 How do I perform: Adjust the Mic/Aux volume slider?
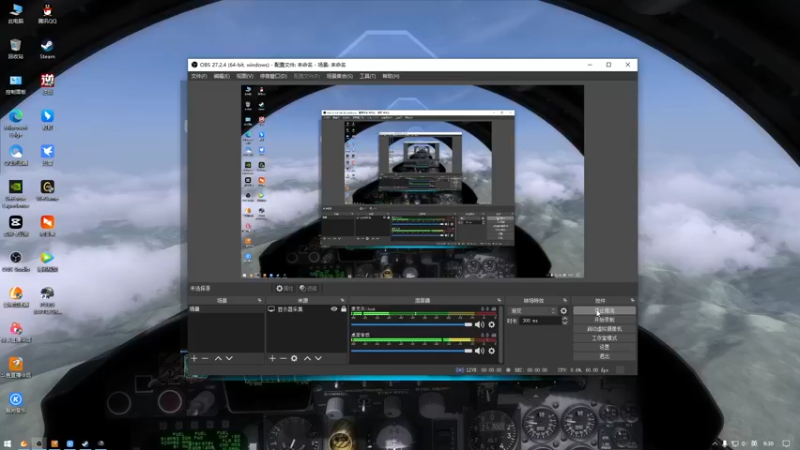click(412, 324)
